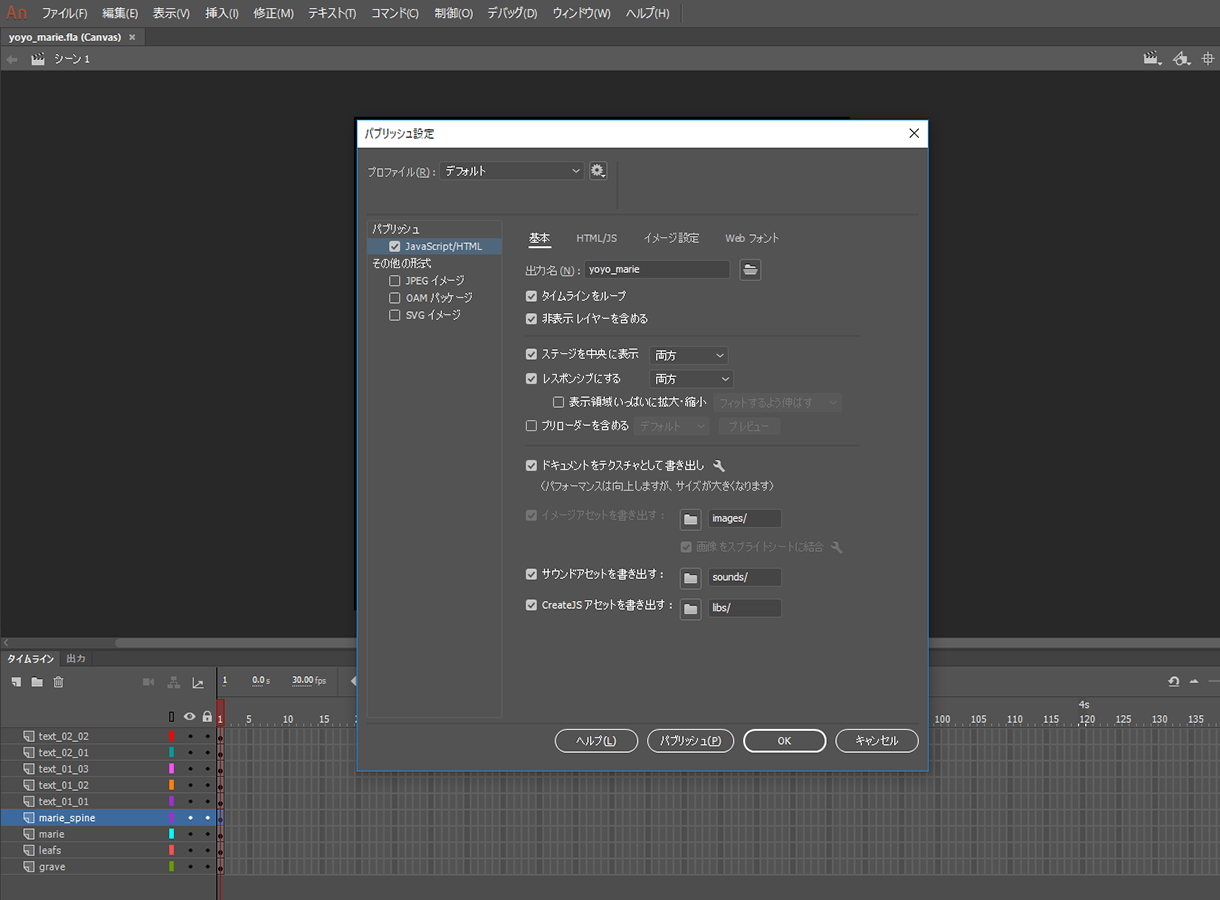The height and width of the screenshot is (900, 1220).
Task: Click the center stage crosshair icon
Action: pyautogui.click(x=1208, y=59)
